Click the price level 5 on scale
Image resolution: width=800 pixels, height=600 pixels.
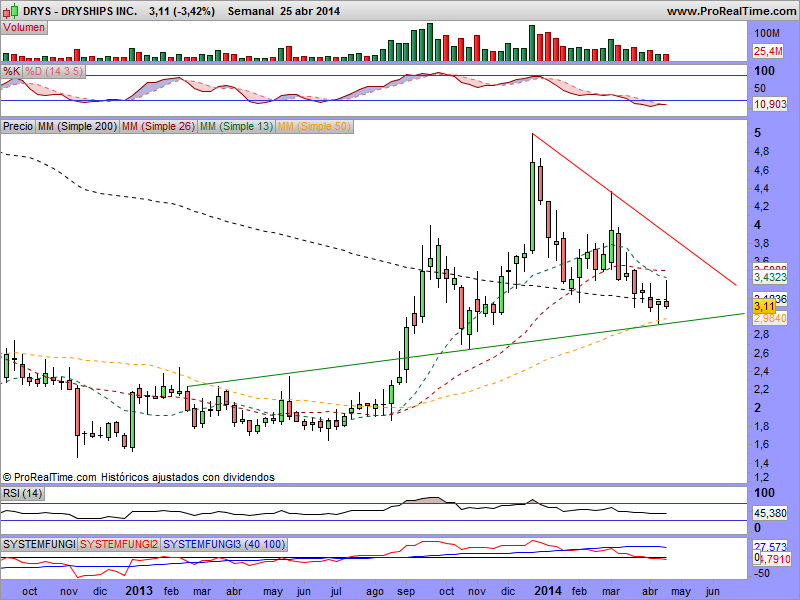(758, 133)
